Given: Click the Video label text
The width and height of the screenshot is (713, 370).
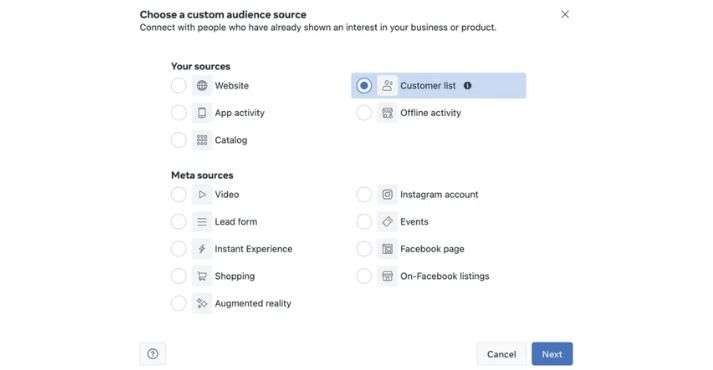Looking at the screenshot, I should (227, 195).
